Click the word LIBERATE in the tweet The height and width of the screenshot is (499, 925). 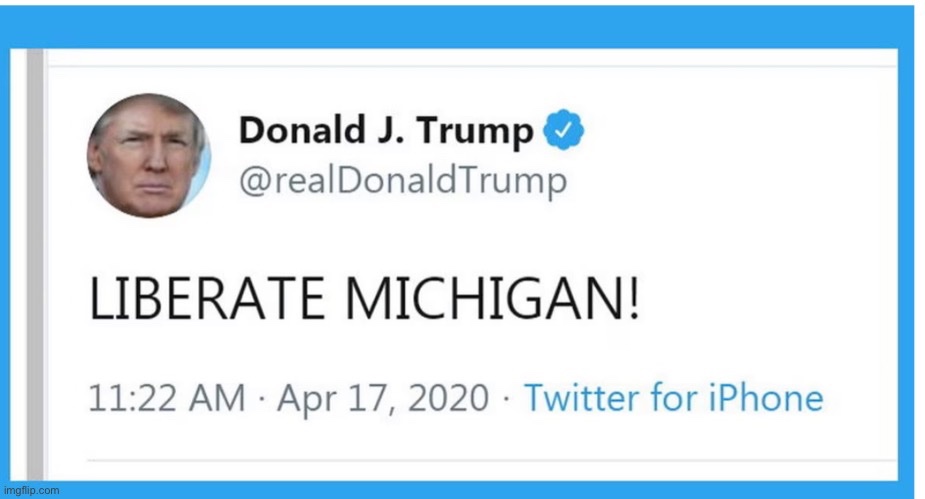[x=206, y=298]
